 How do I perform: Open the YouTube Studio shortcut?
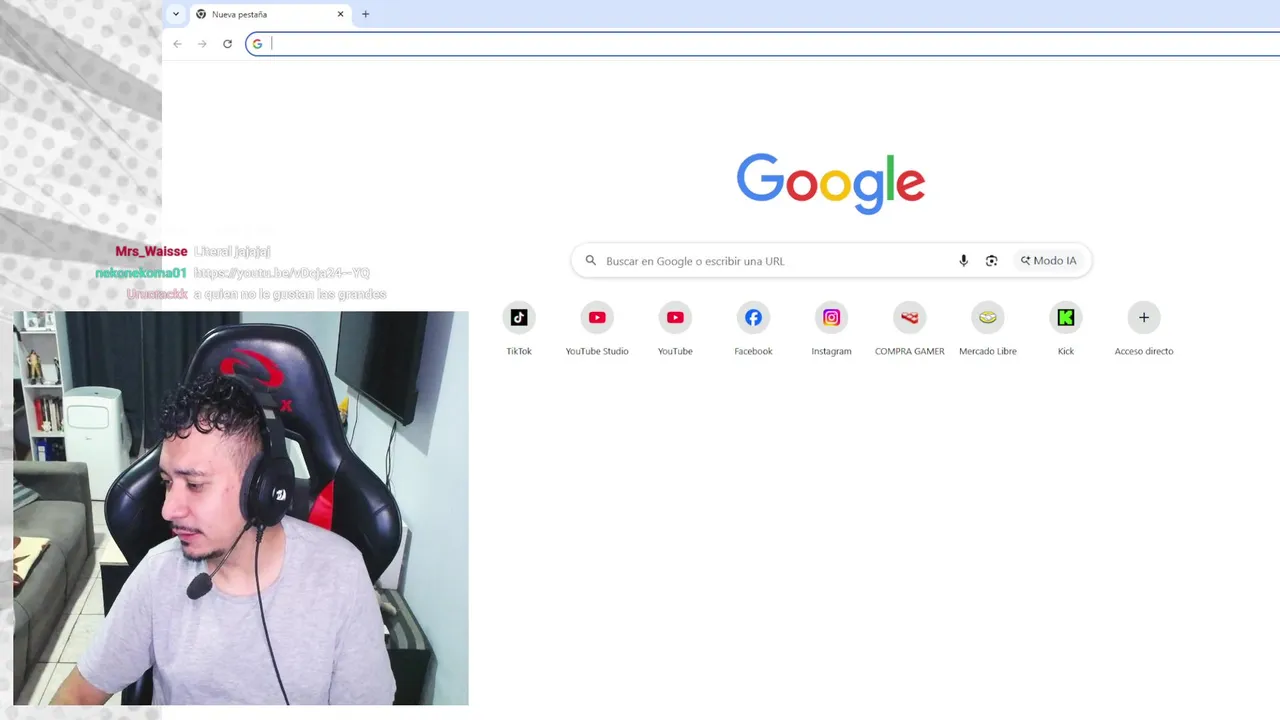(x=597, y=329)
